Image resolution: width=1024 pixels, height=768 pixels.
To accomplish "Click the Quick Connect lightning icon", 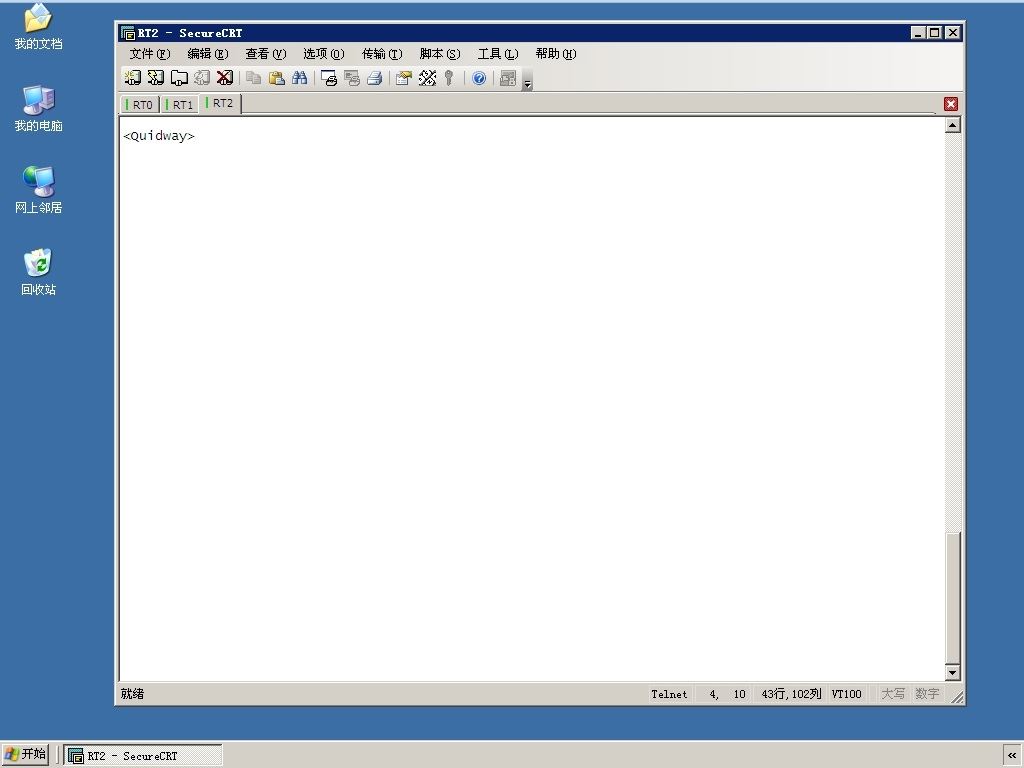I will (155, 78).
